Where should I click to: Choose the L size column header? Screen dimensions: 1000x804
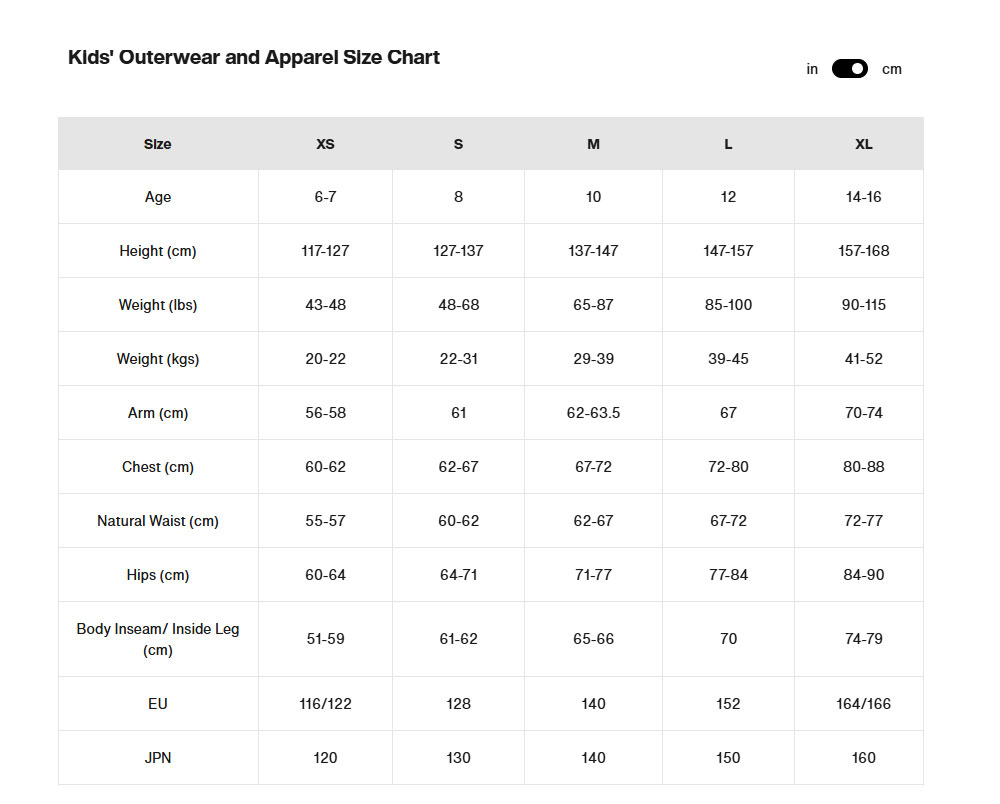click(x=728, y=144)
